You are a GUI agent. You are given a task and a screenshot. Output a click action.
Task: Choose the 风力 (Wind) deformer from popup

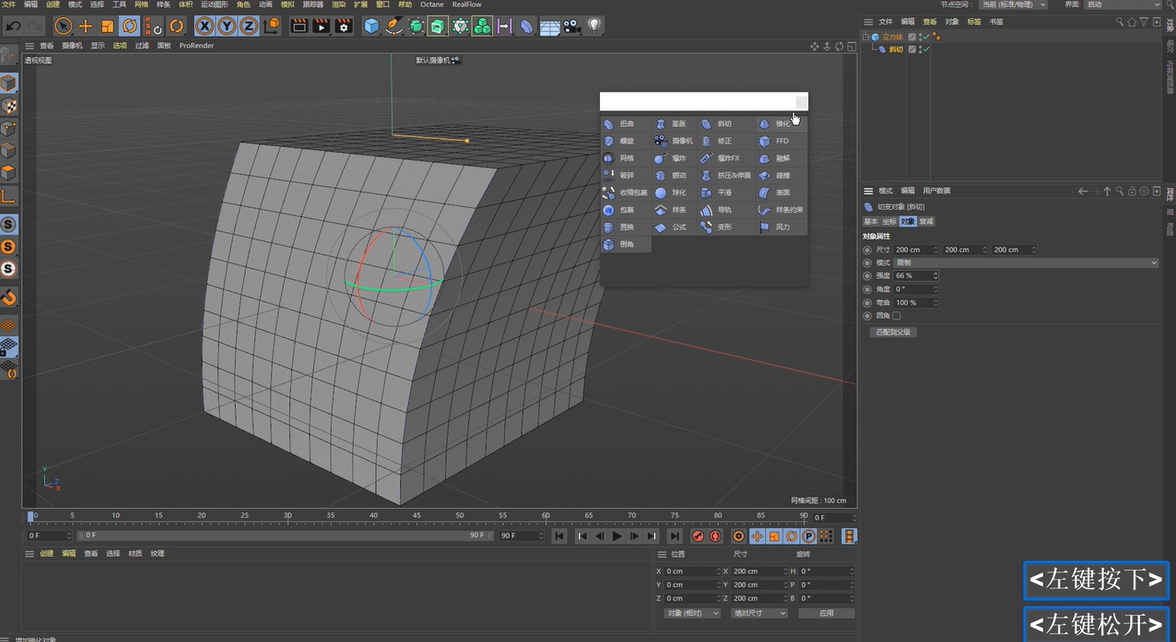coord(781,227)
